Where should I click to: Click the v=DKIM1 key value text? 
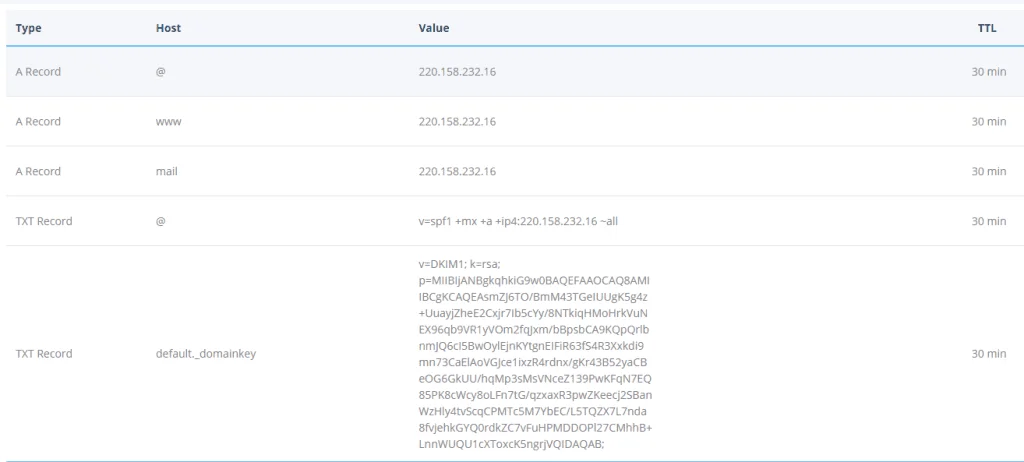536,354
